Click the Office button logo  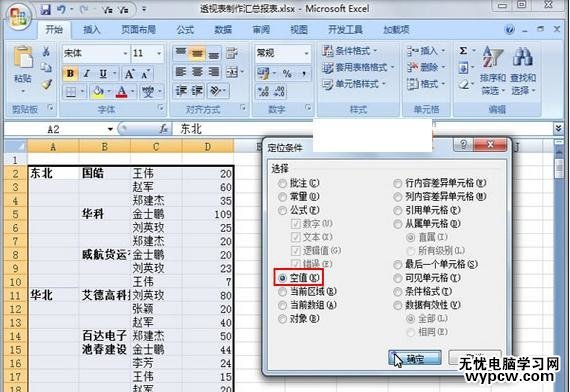coord(18,17)
